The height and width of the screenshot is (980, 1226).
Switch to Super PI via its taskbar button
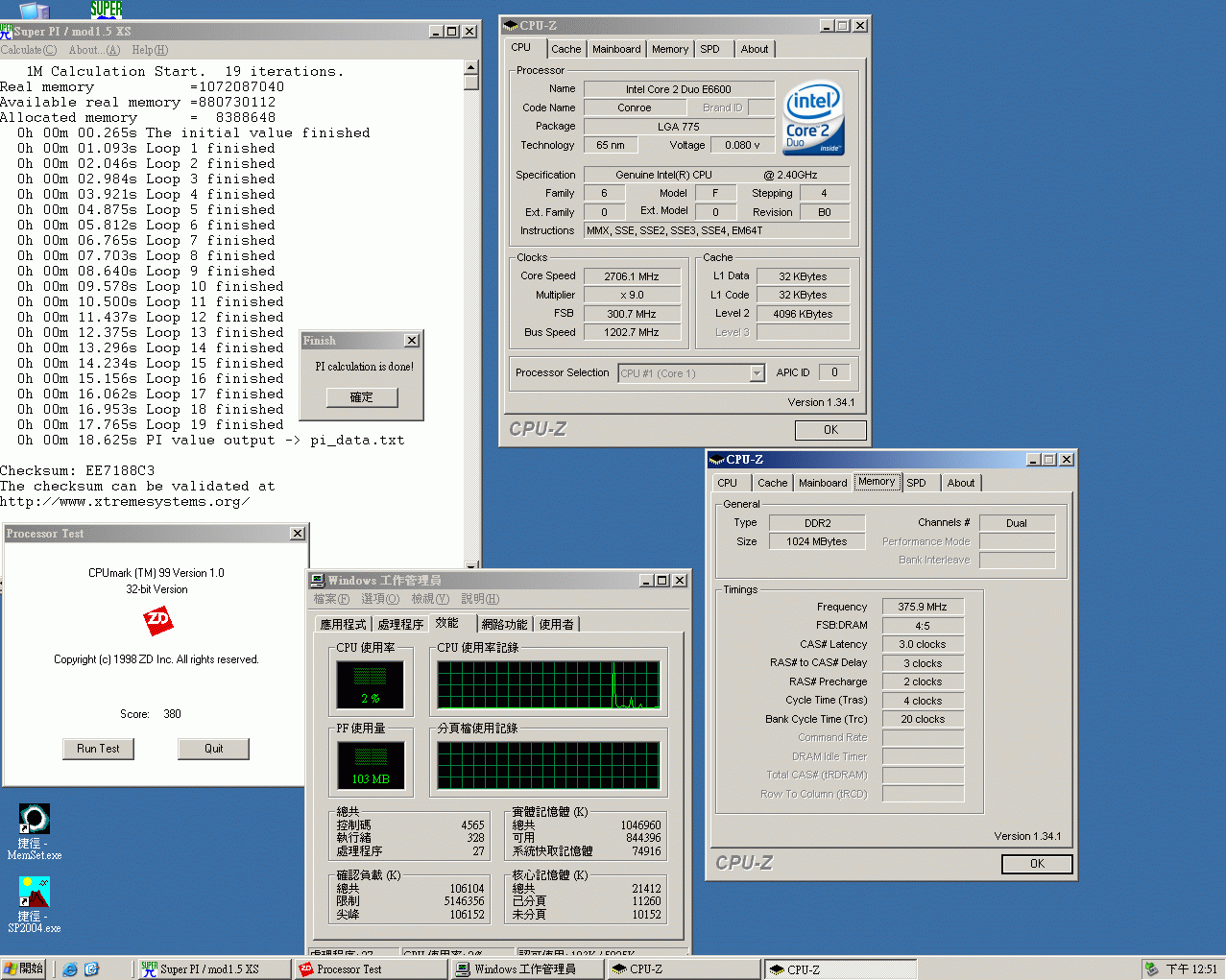213,969
